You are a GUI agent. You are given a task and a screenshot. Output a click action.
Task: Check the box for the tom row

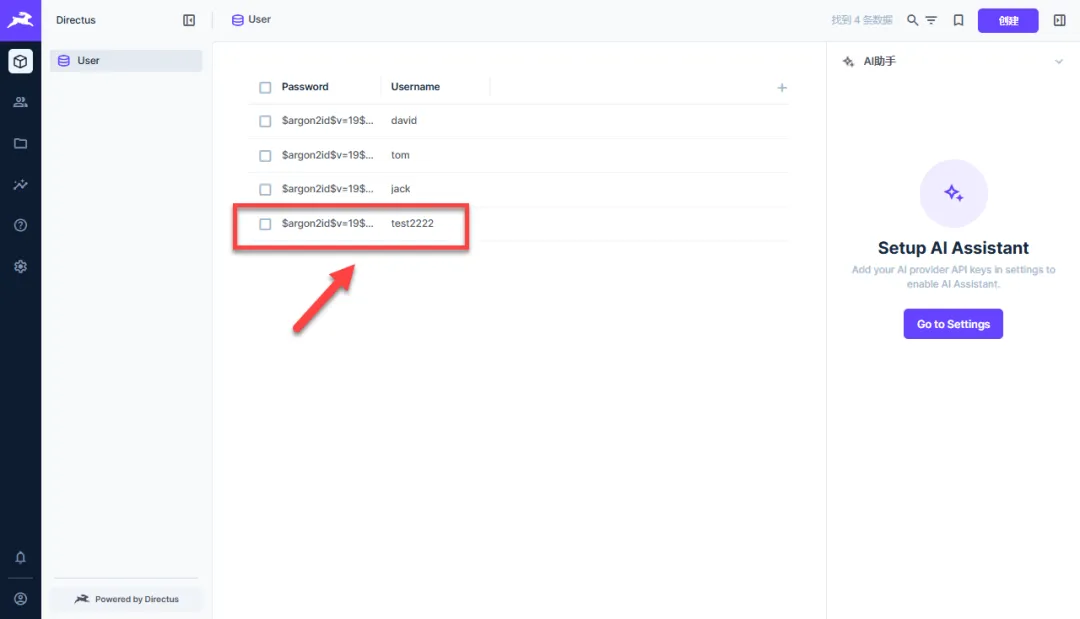265,156
